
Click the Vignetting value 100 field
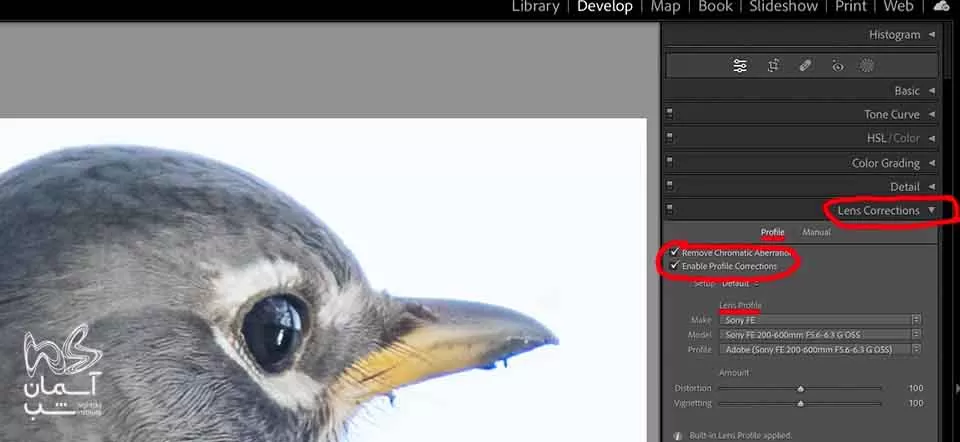click(915, 403)
